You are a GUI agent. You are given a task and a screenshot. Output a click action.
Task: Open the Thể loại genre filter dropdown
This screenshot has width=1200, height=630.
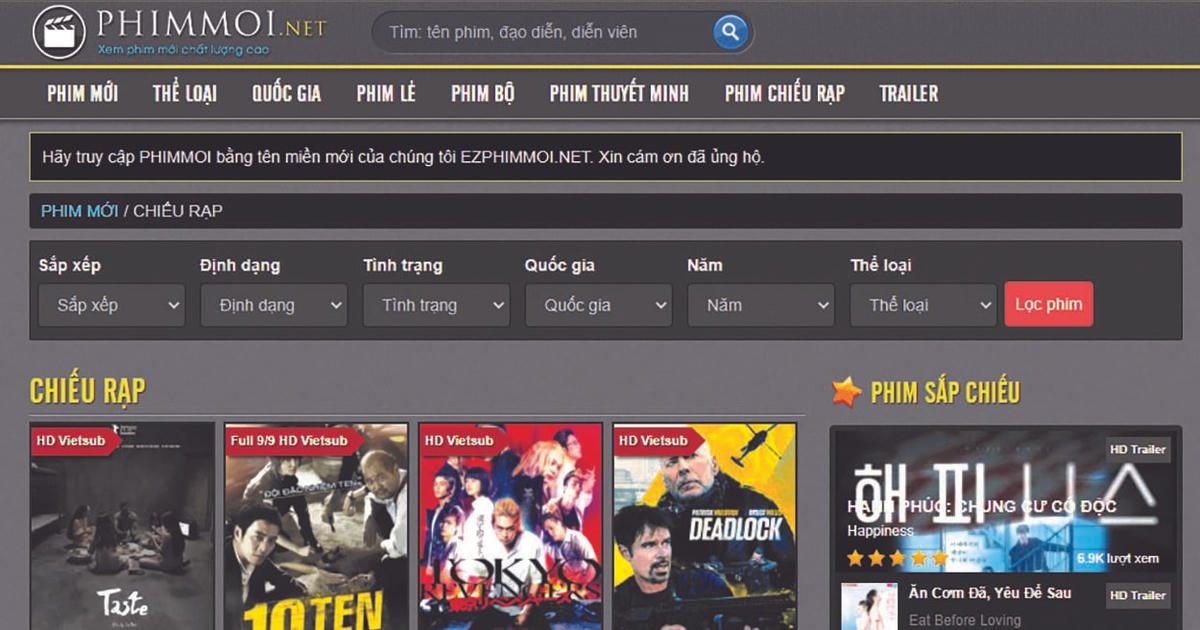(x=923, y=305)
